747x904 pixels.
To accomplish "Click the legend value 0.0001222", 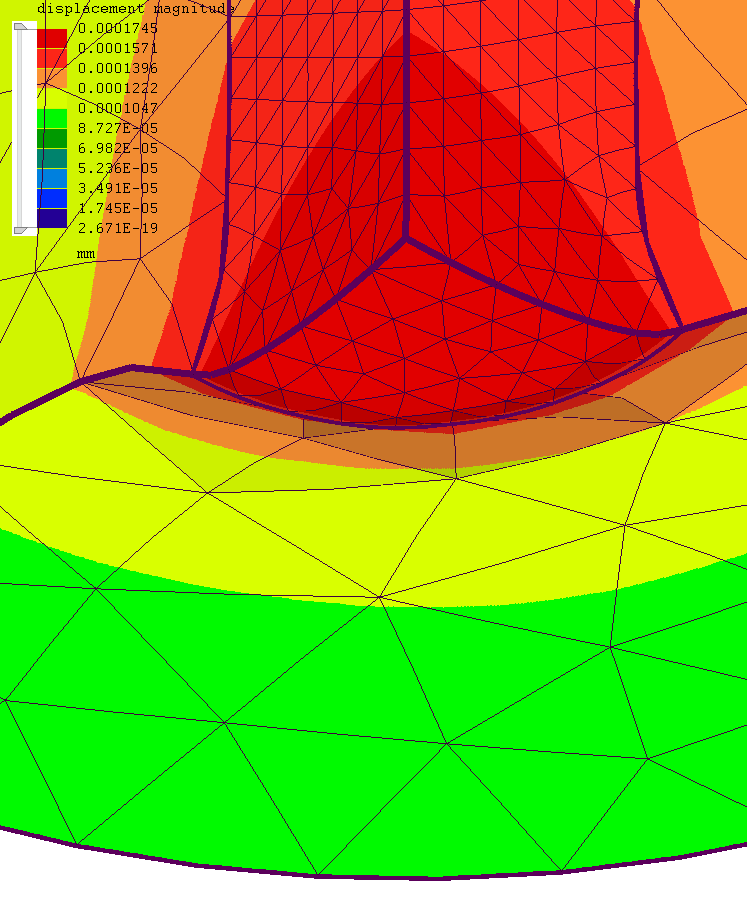I will coord(118,88).
